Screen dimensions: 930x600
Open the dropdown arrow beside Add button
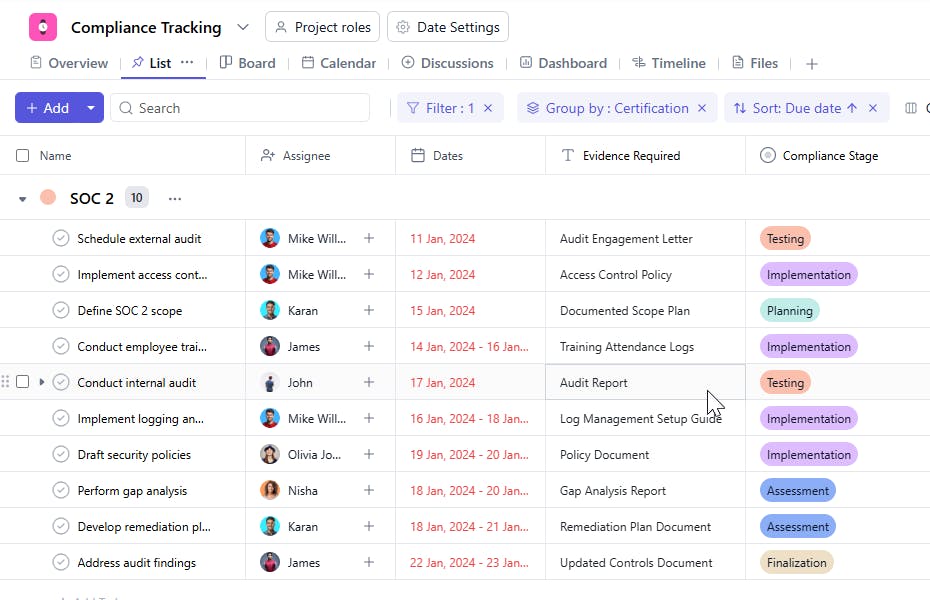[91, 108]
